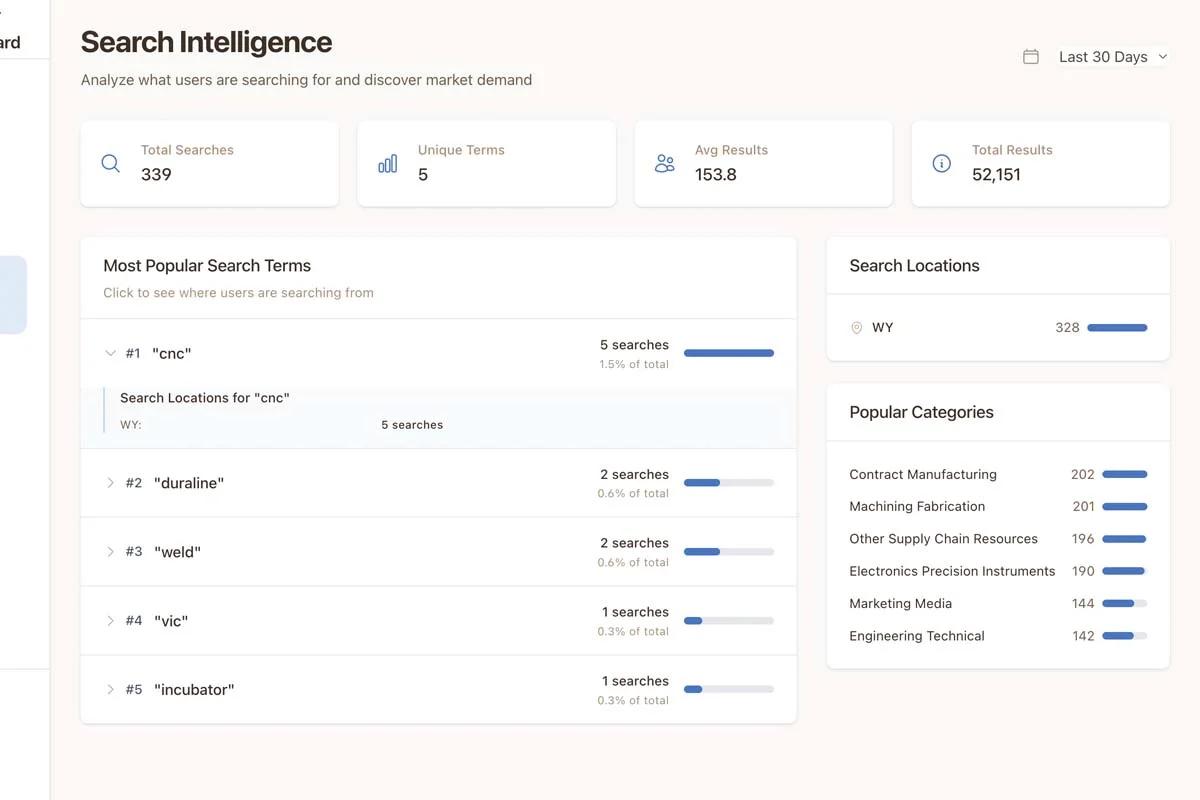This screenshot has width=1200, height=800.
Task: Expand the #2 "duraline" search term
Action: pyautogui.click(x=111, y=483)
